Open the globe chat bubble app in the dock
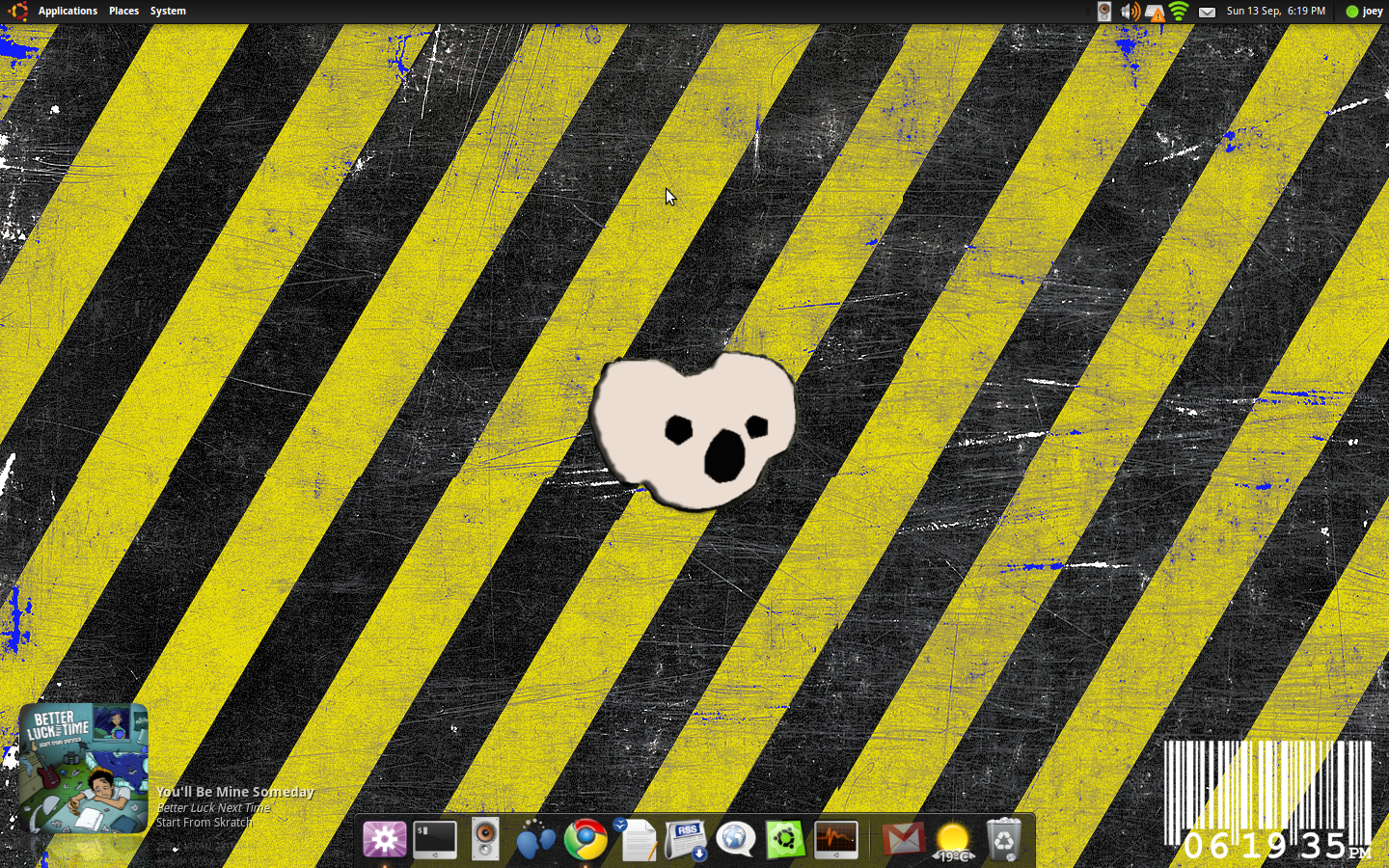 click(735, 839)
